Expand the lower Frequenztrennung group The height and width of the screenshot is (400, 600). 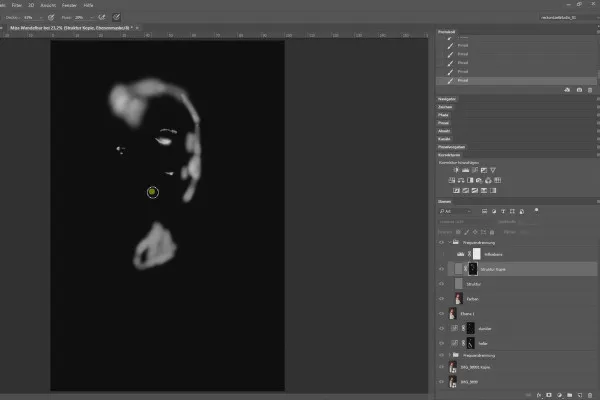[450, 355]
